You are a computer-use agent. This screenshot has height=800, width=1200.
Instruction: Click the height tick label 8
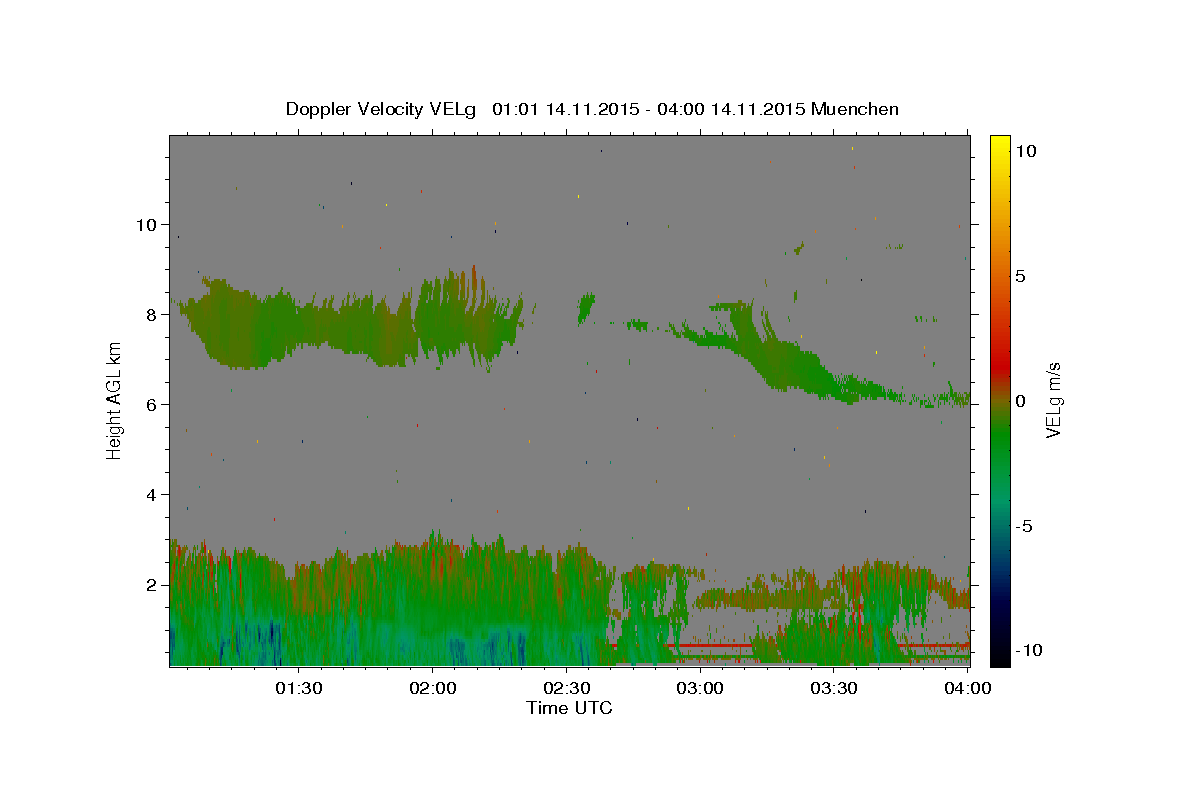(x=152, y=315)
